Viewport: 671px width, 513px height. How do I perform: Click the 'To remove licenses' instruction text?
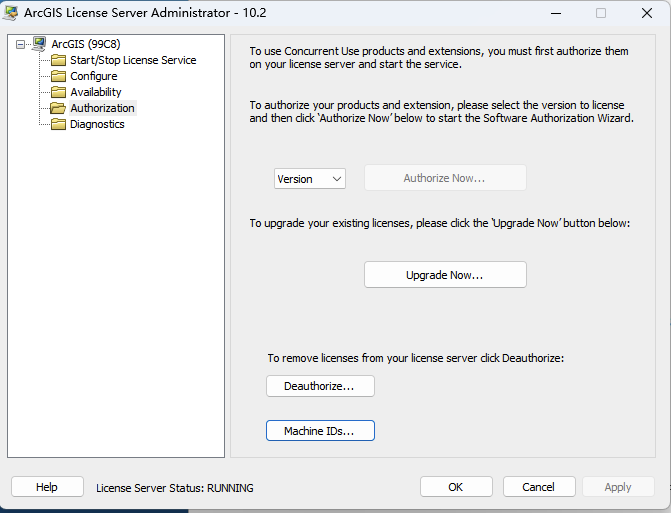(416, 358)
